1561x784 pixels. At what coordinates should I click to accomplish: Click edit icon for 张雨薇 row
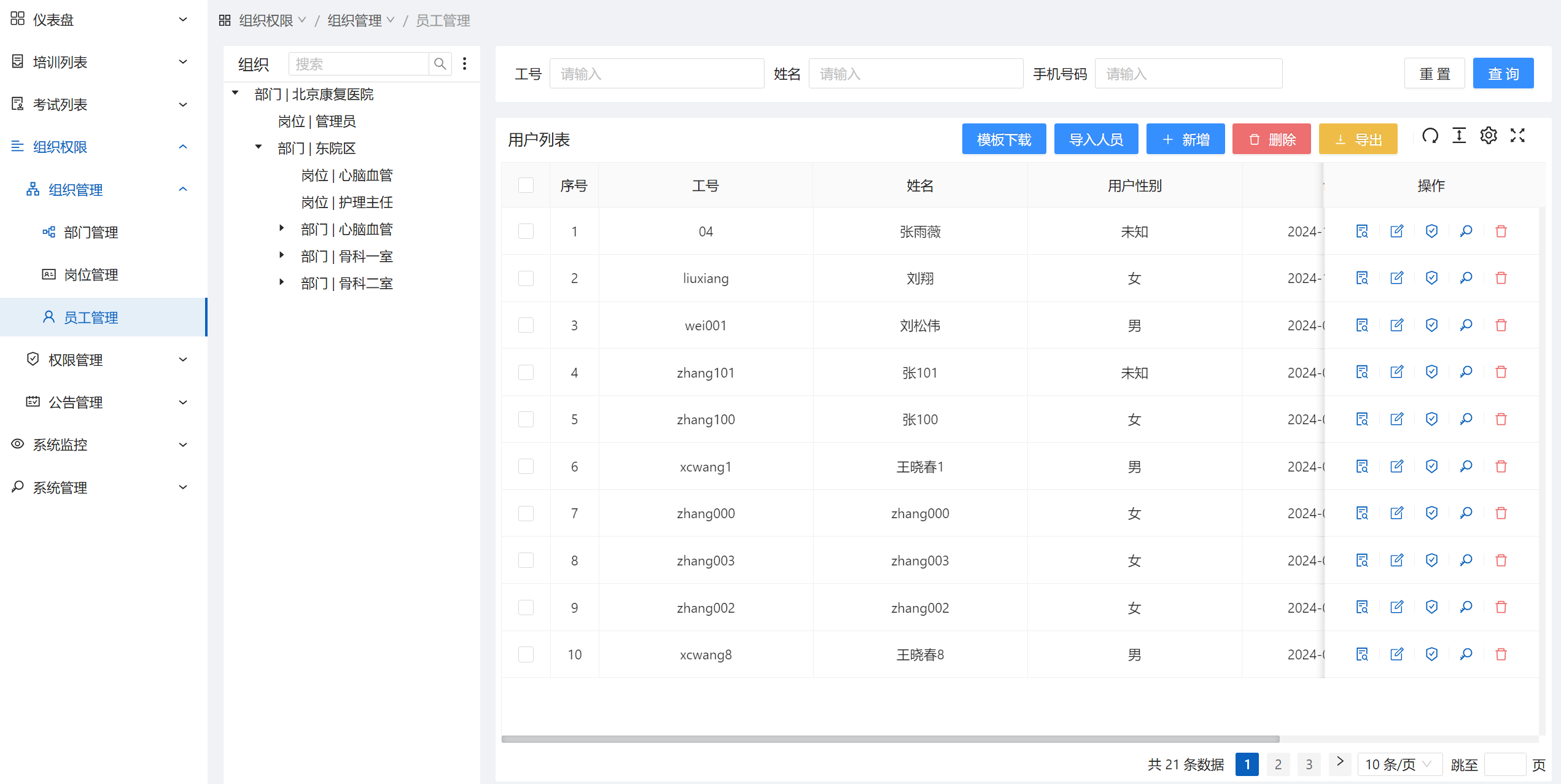tap(1396, 231)
